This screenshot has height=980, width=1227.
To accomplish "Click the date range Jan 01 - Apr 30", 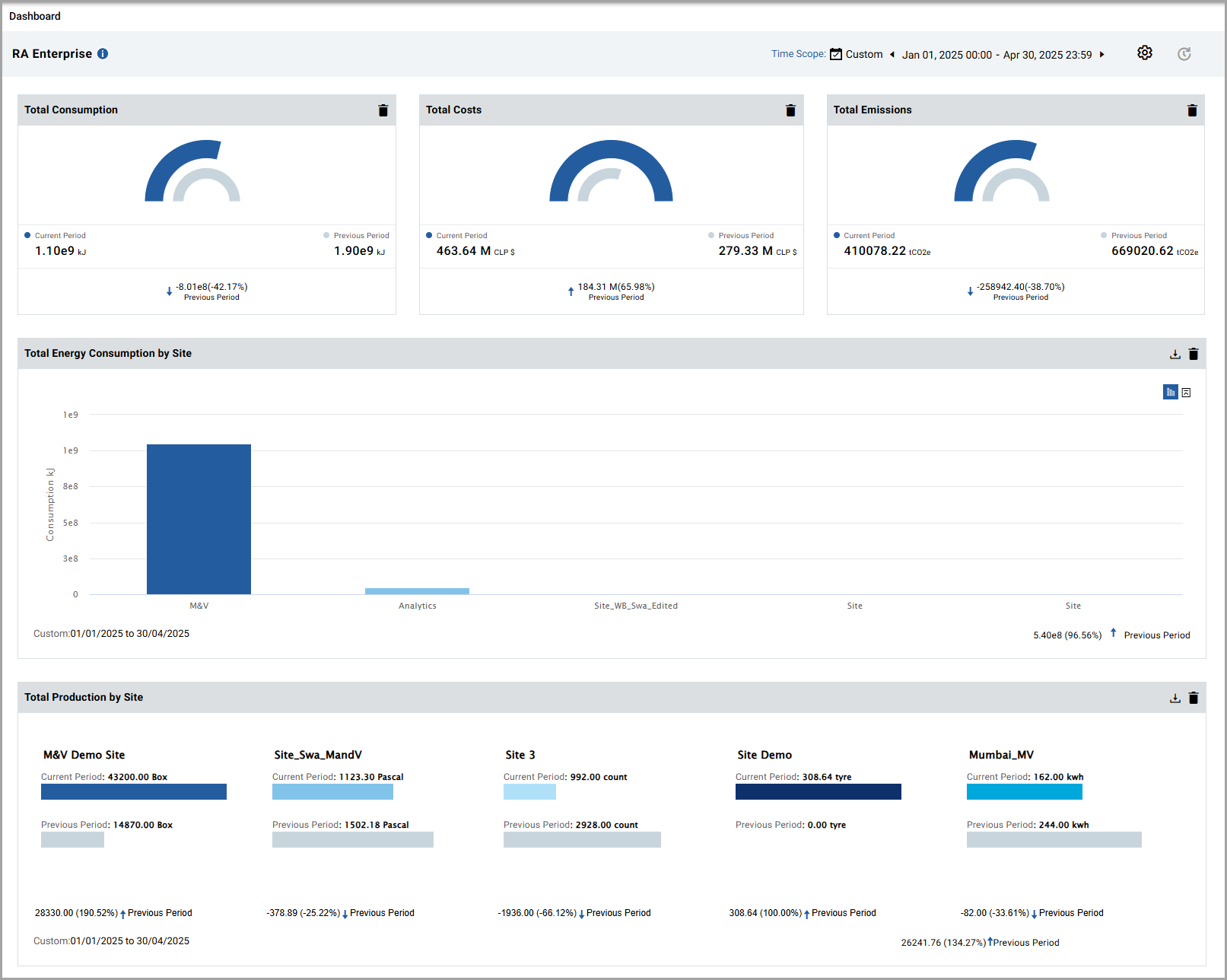I will pos(997,55).
